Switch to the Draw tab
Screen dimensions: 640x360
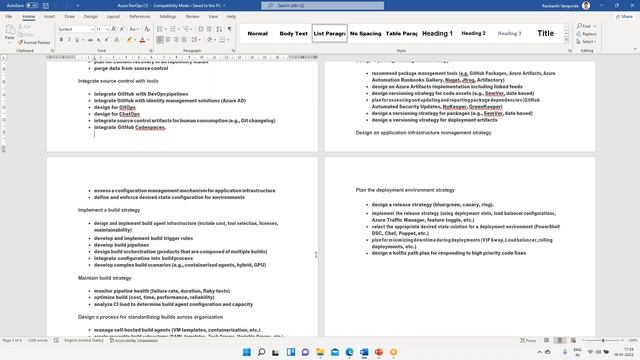pos(69,16)
